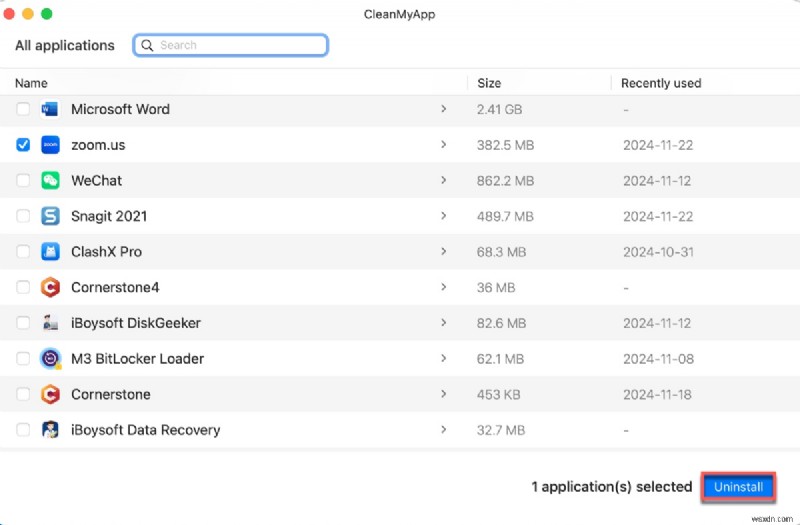Expand M3 BitLocker Loader chevron
Viewport: 800px width, 525px height.
point(443,358)
